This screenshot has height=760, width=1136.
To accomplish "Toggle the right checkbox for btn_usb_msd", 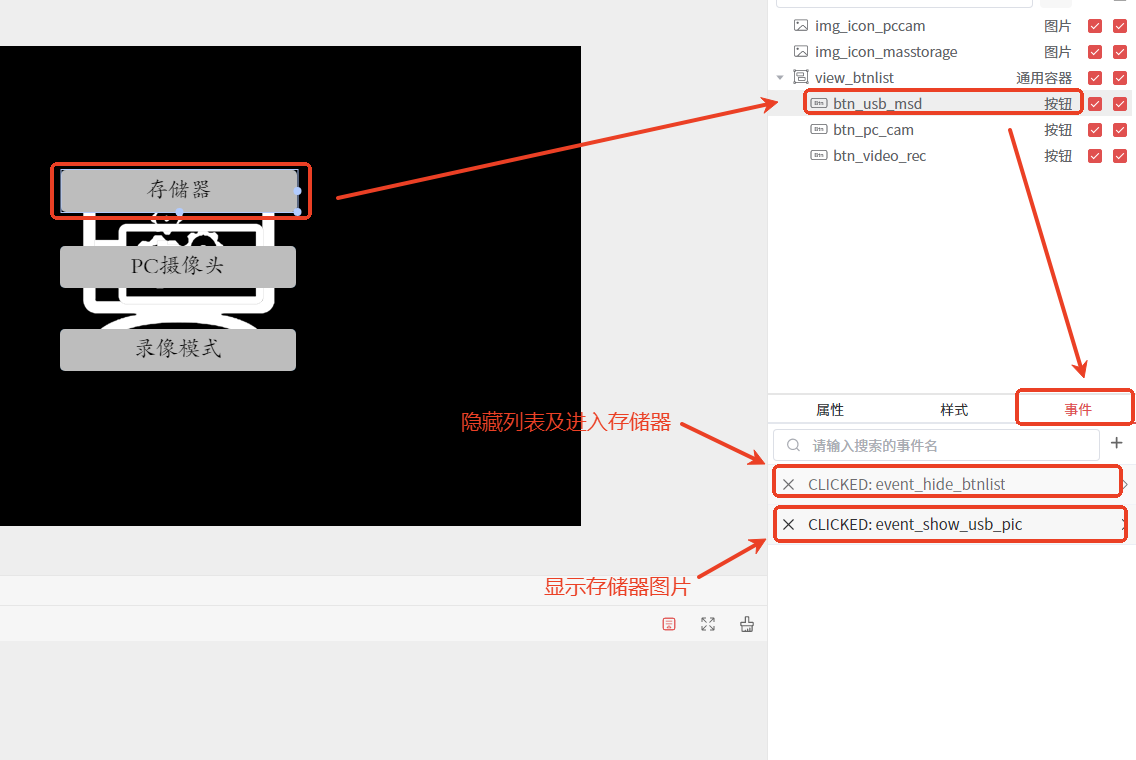I will click(1120, 104).
